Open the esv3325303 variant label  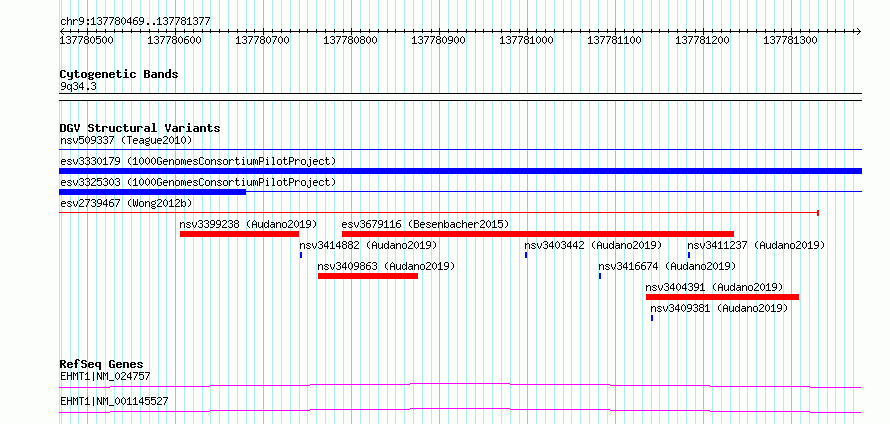pos(198,182)
